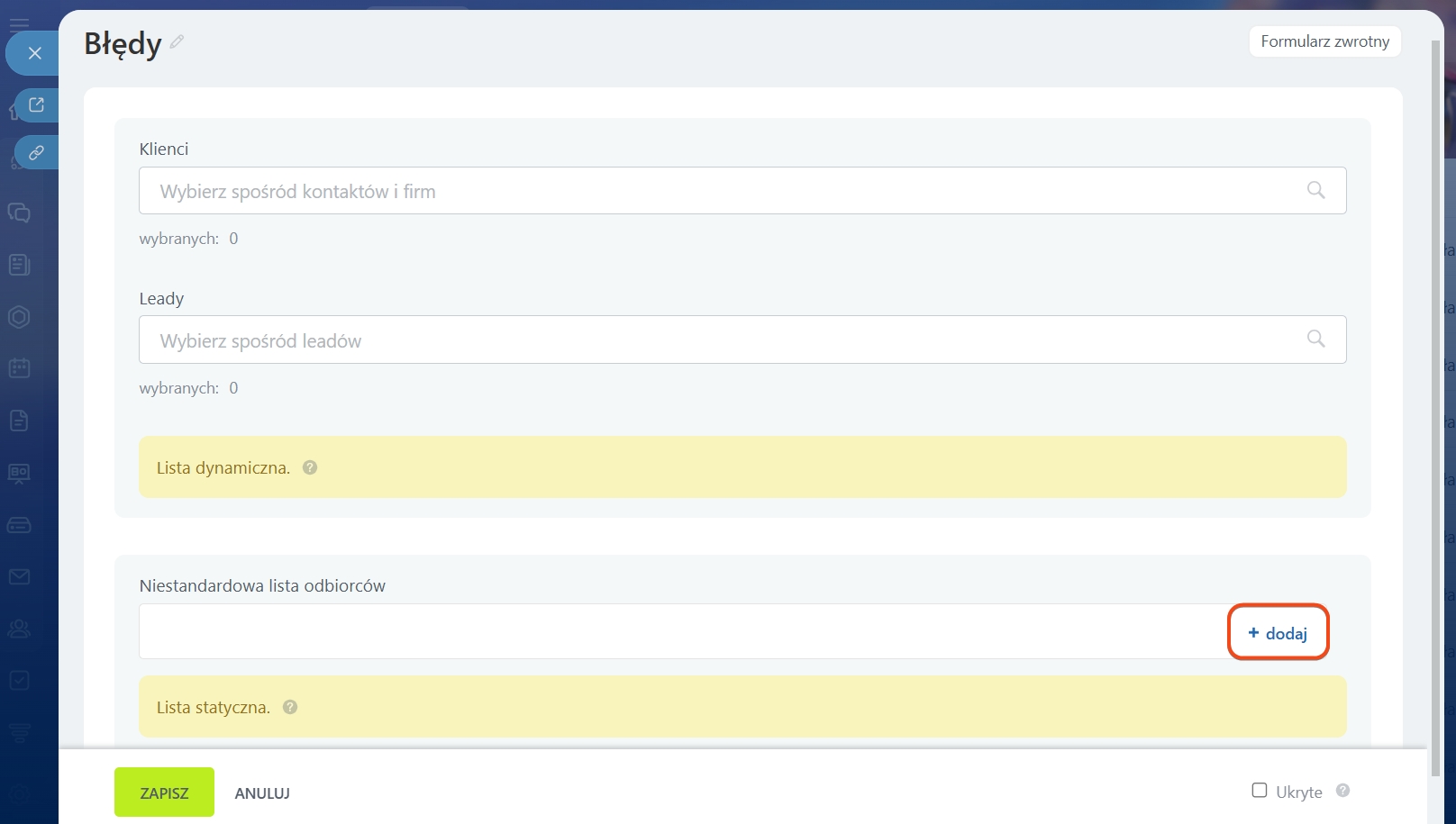
Task: Click the Formularz zwrotny button
Action: pyautogui.click(x=1324, y=41)
